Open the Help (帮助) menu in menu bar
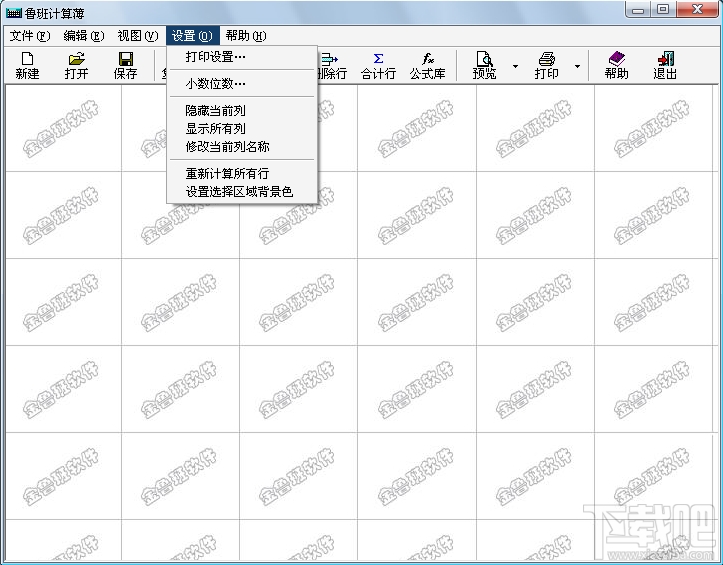This screenshot has width=723, height=565. [x=246, y=36]
